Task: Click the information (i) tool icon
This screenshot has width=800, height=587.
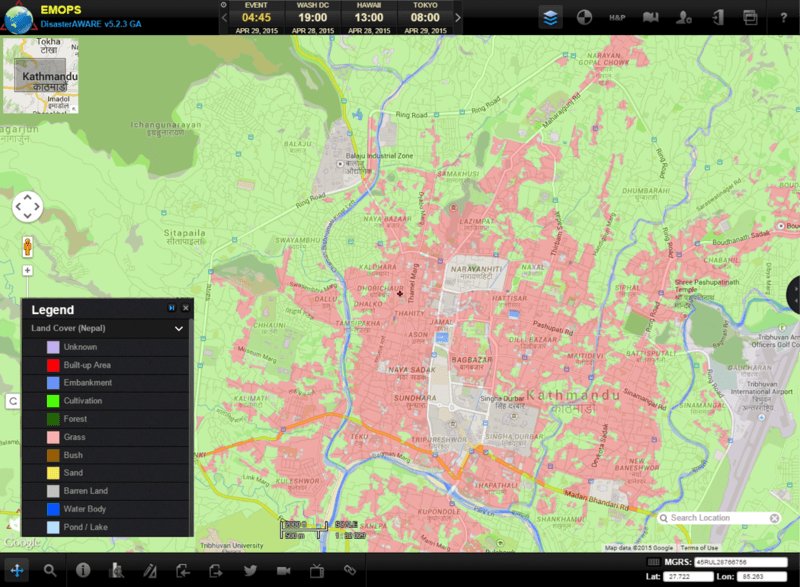Action: 83,570
